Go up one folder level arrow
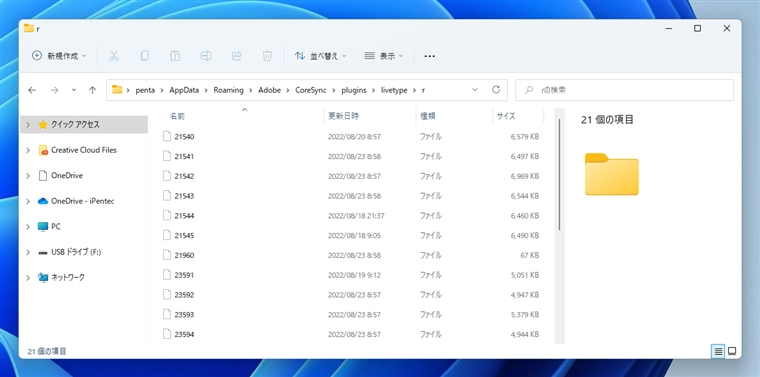The height and width of the screenshot is (377, 760). tap(93, 90)
